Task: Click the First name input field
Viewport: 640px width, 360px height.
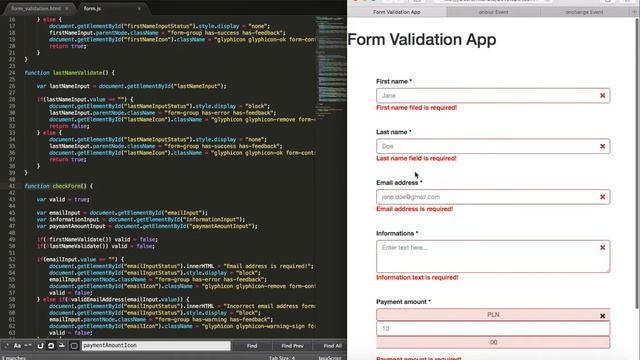Action: (493, 96)
